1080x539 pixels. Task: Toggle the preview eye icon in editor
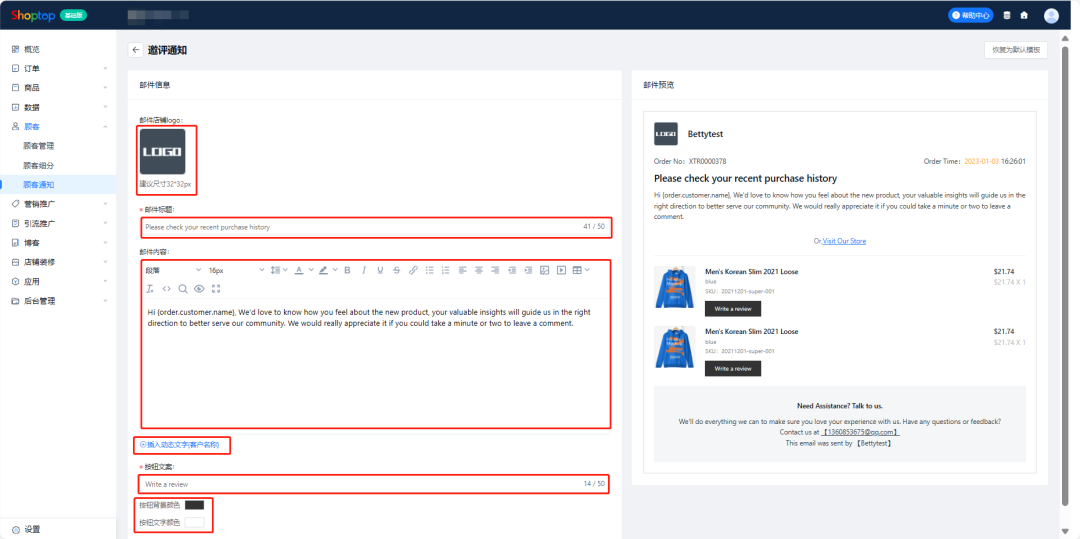pyautogui.click(x=199, y=289)
